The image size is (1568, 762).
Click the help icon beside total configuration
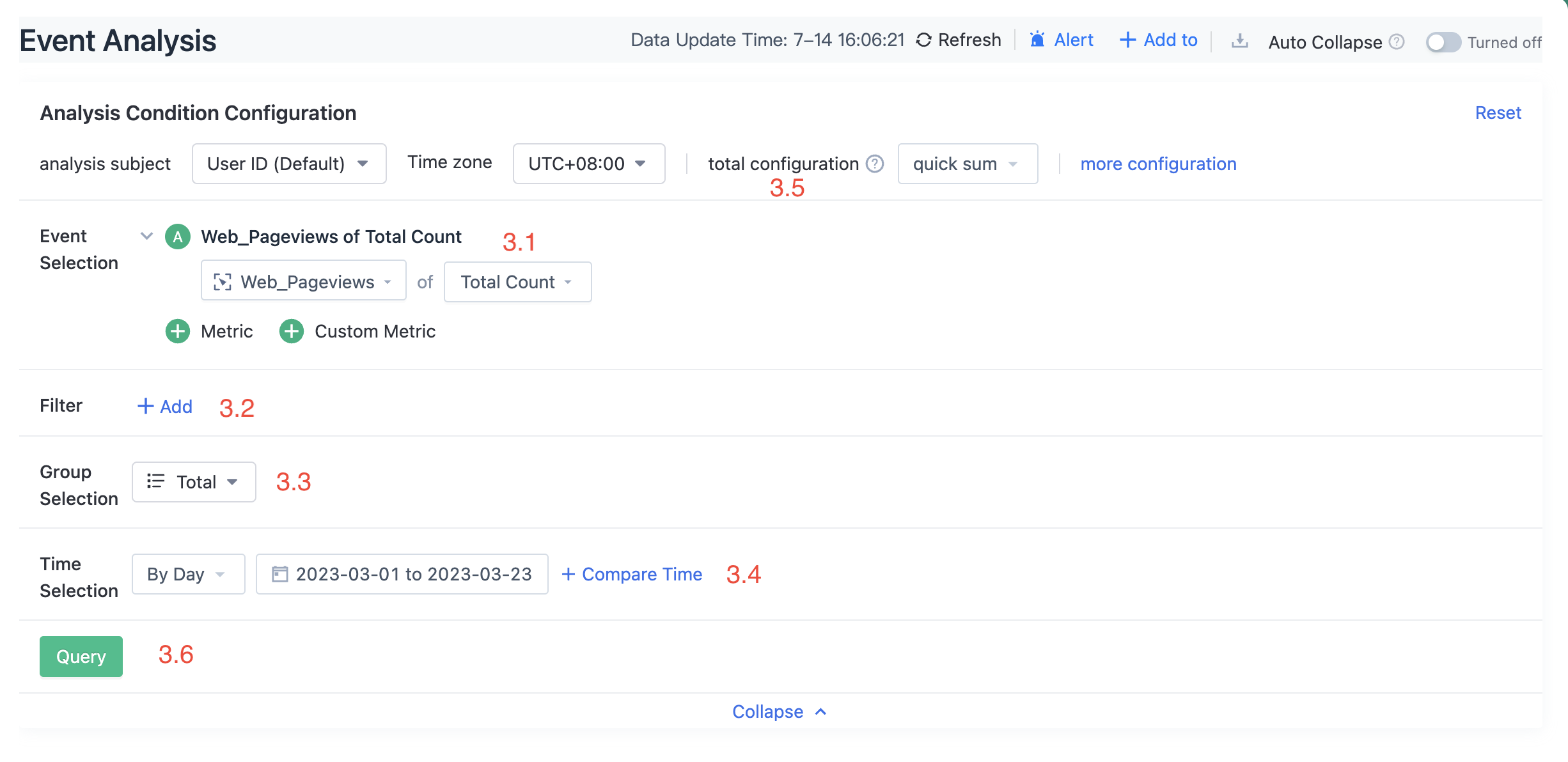click(874, 164)
